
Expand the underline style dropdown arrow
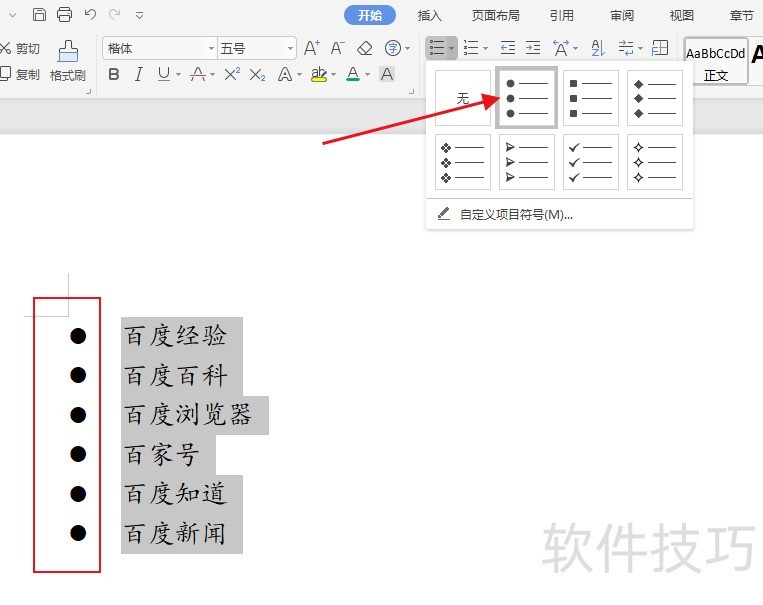178,74
